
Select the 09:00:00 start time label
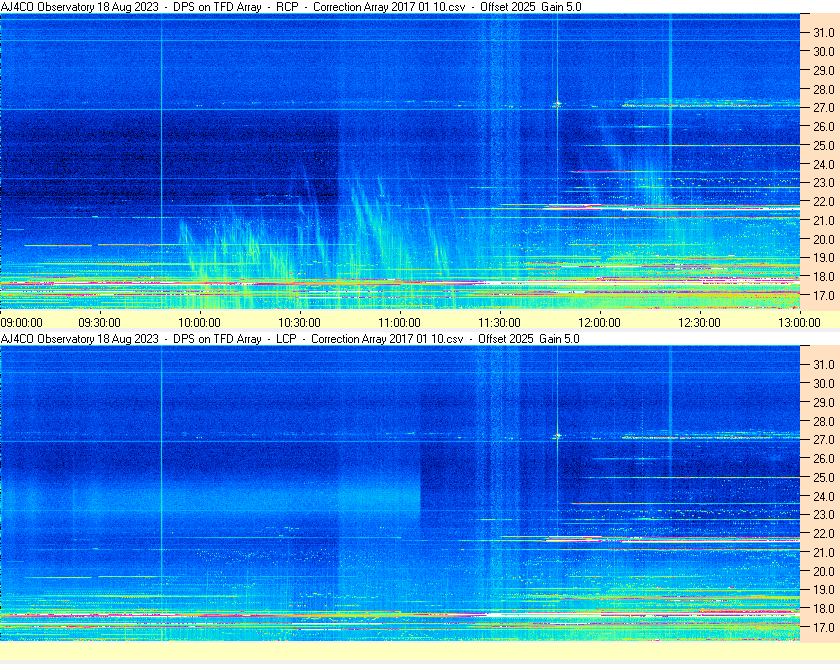(x=22, y=322)
